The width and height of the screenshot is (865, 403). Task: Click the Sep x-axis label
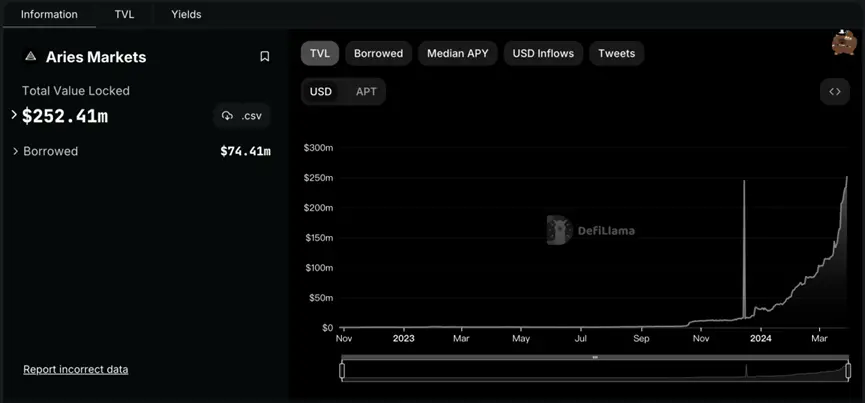coord(641,338)
